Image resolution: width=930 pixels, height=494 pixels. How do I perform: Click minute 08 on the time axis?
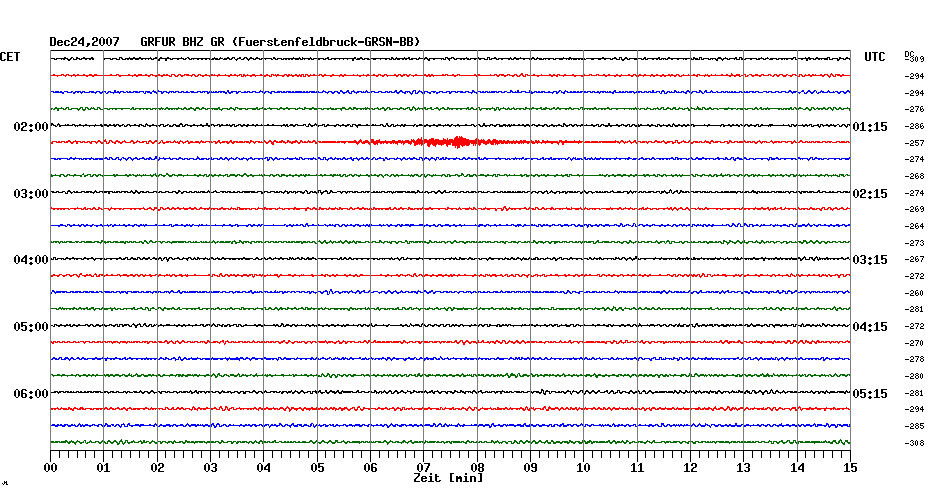click(x=477, y=468)
